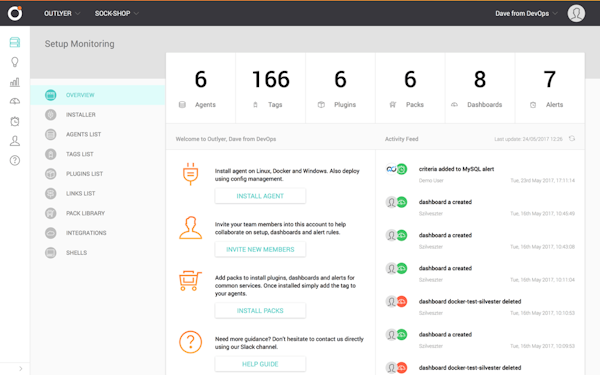The image size is (600, 375).
Task: Click the Demo User avatar in activity feed
Action: tap(391, 169)
